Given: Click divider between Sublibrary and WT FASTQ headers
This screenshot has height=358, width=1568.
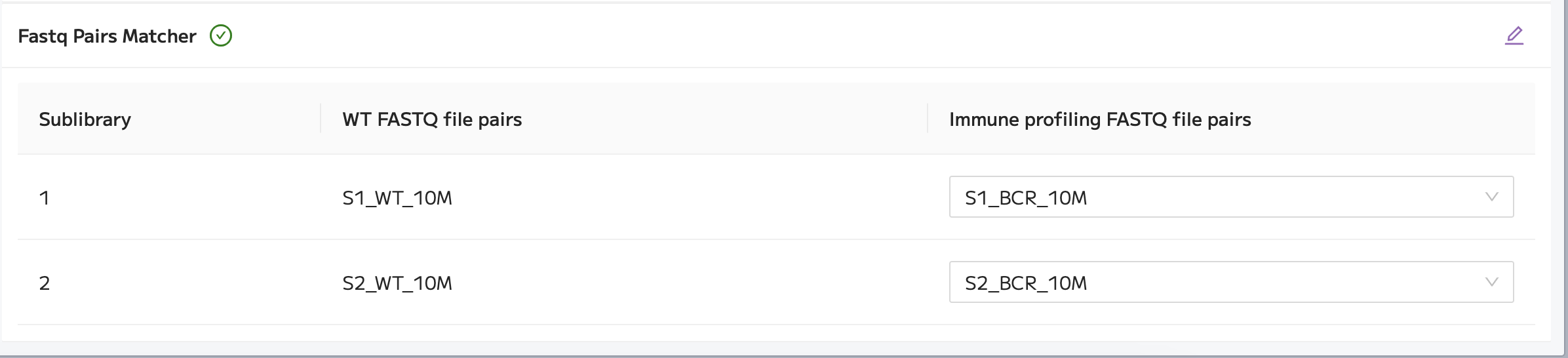Looking at the screenshot, I should pos(321,118).
